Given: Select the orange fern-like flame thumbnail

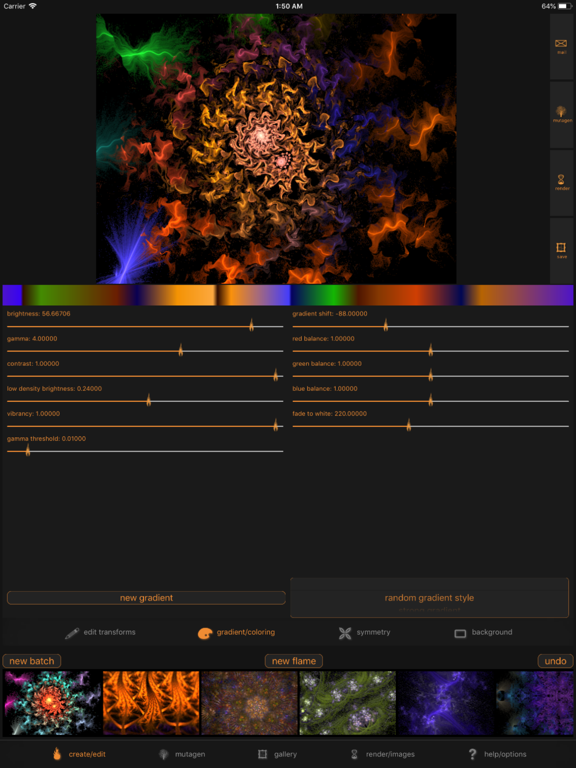Looking at the screenshot, I should [151, 703].
